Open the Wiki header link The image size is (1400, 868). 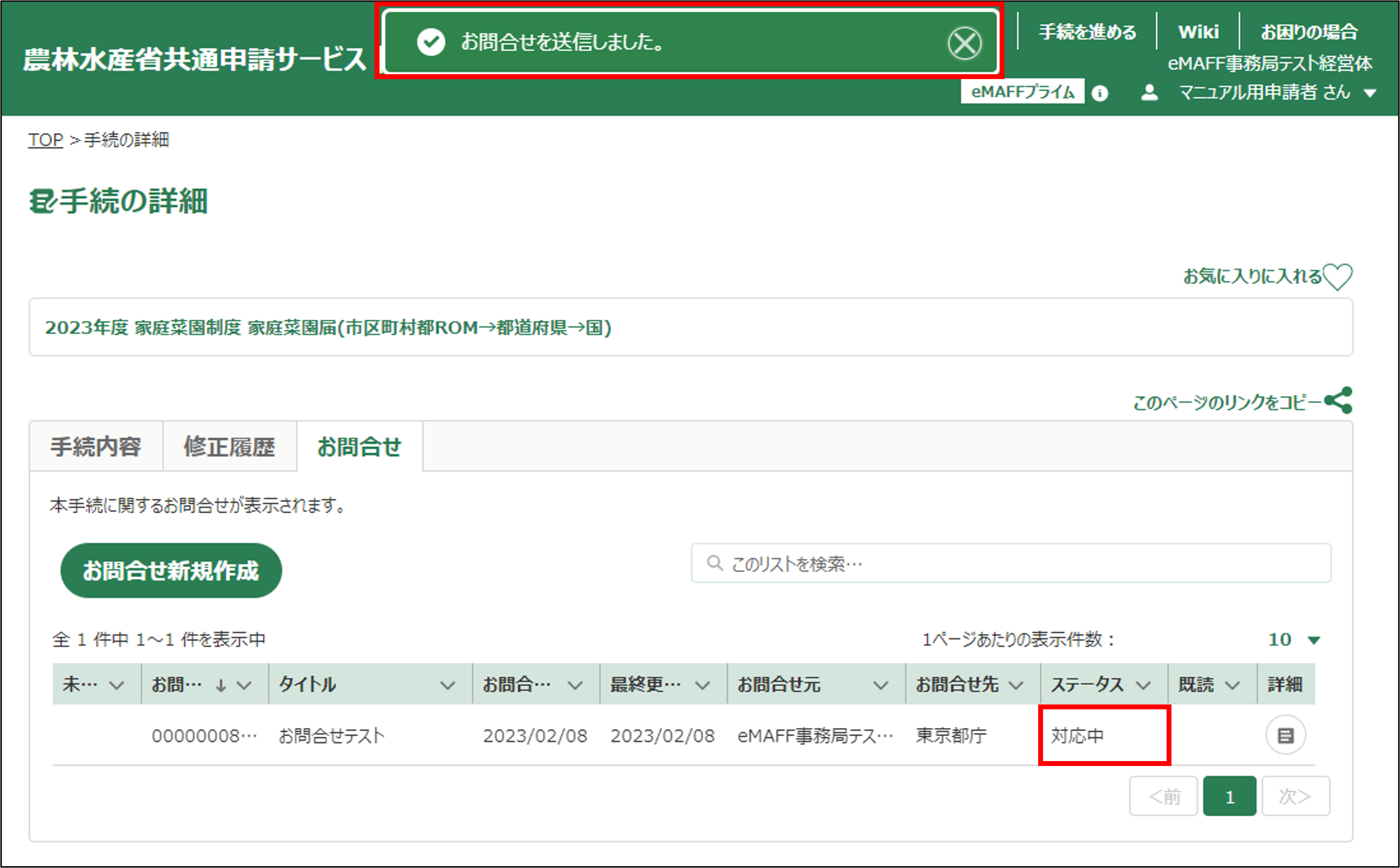1198,32
